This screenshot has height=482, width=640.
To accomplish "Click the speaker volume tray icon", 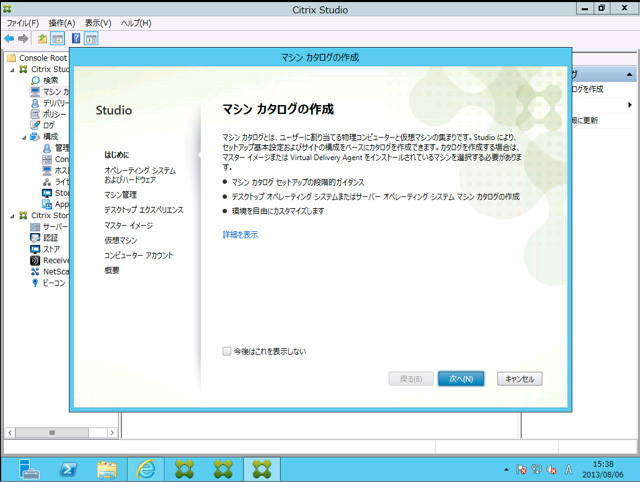I will point(552,470).
